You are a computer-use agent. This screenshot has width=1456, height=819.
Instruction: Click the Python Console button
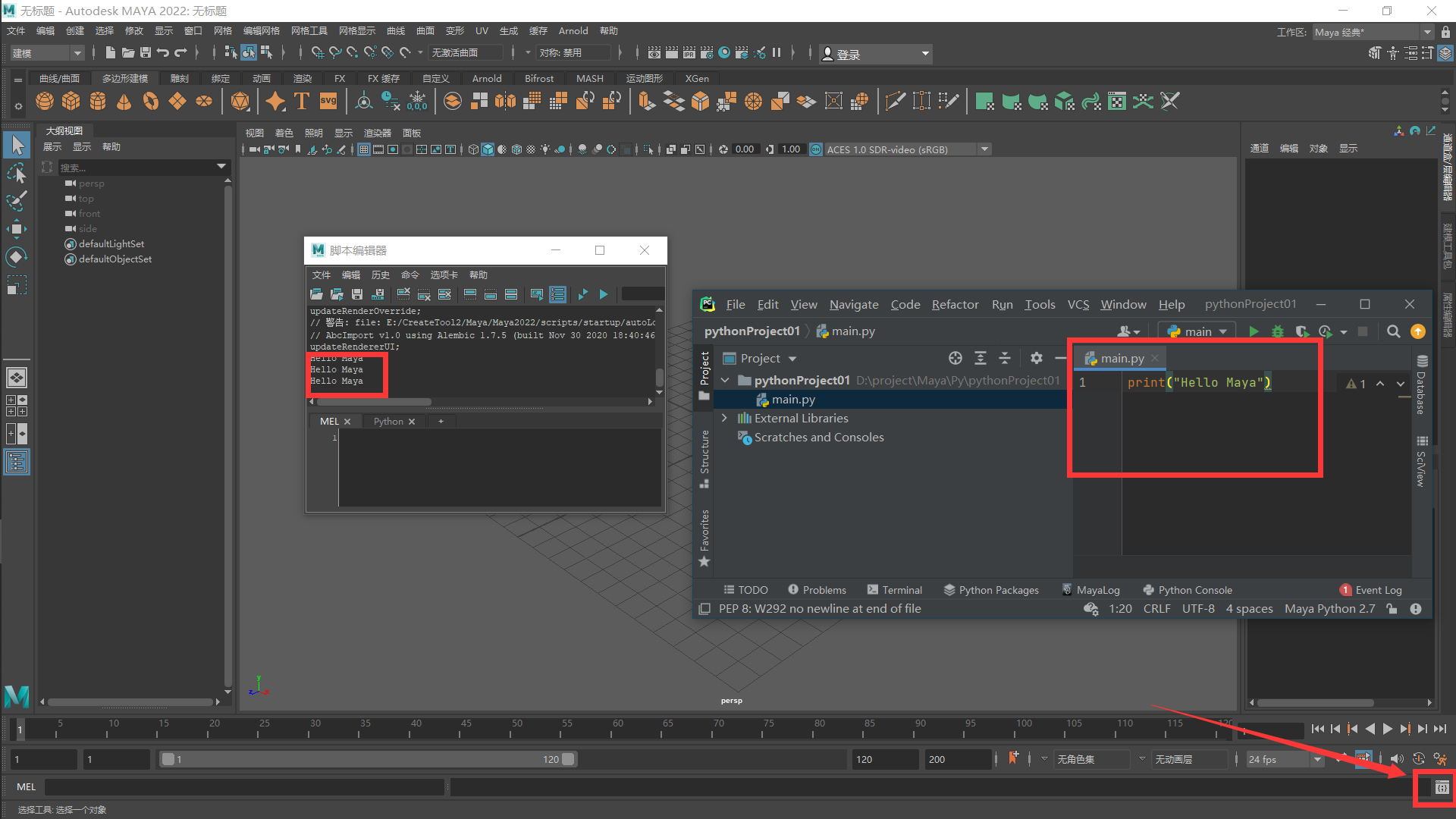coord(1188,590)
